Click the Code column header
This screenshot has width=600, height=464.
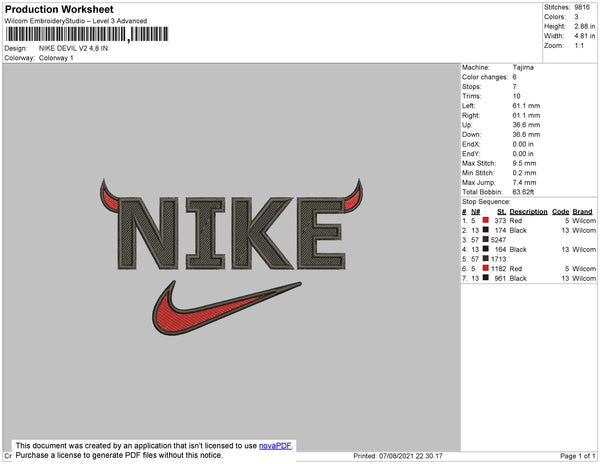560,212
